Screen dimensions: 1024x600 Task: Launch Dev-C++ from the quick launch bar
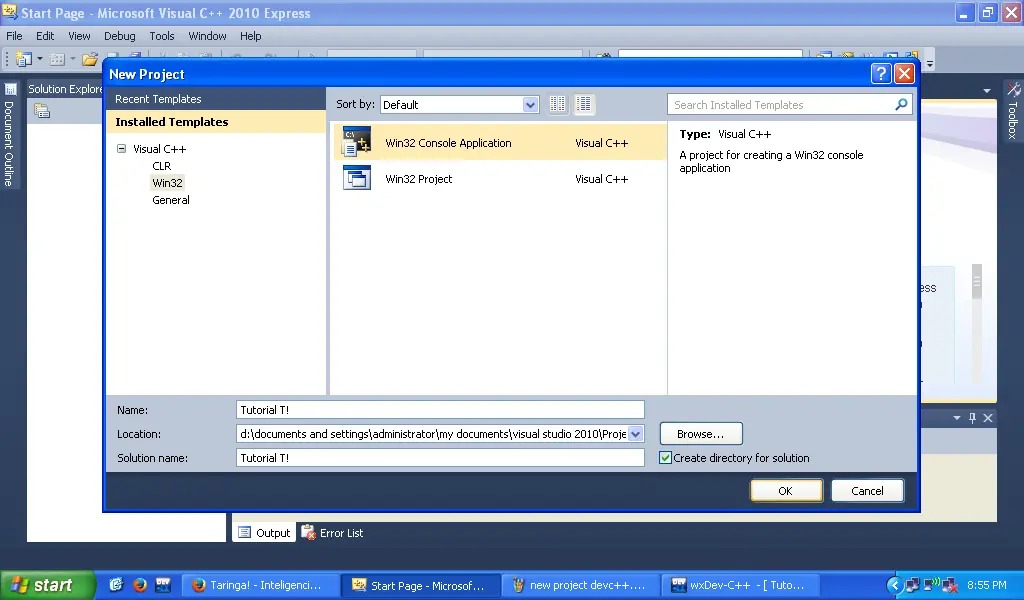click(163, 584)
